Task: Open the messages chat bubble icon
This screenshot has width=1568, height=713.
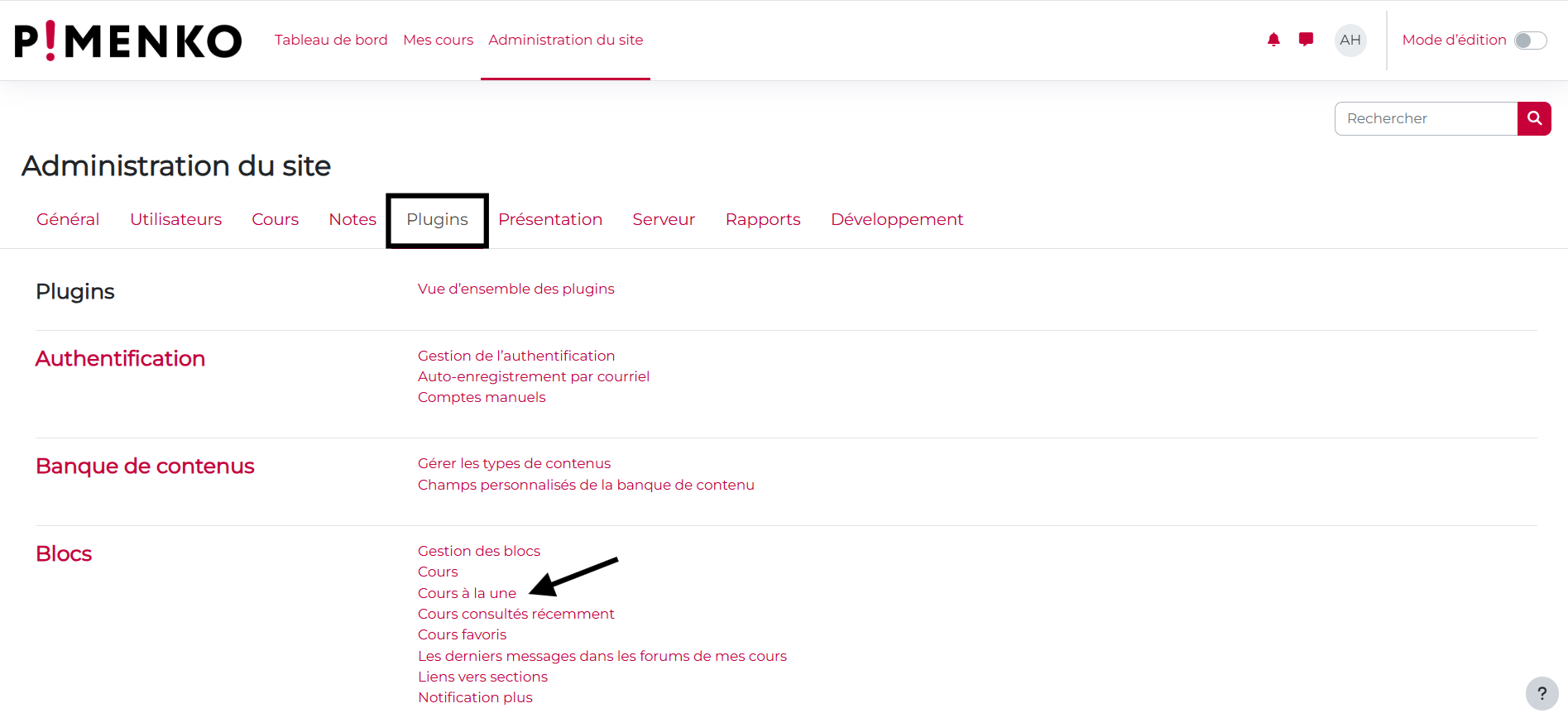Action: click(x=1306, y=40)
